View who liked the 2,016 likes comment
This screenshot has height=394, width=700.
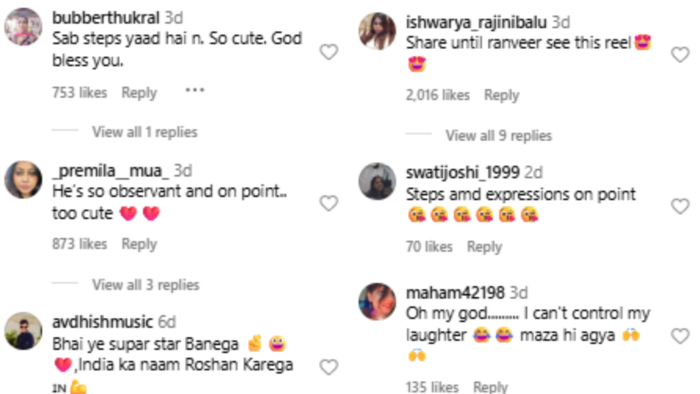438,95
